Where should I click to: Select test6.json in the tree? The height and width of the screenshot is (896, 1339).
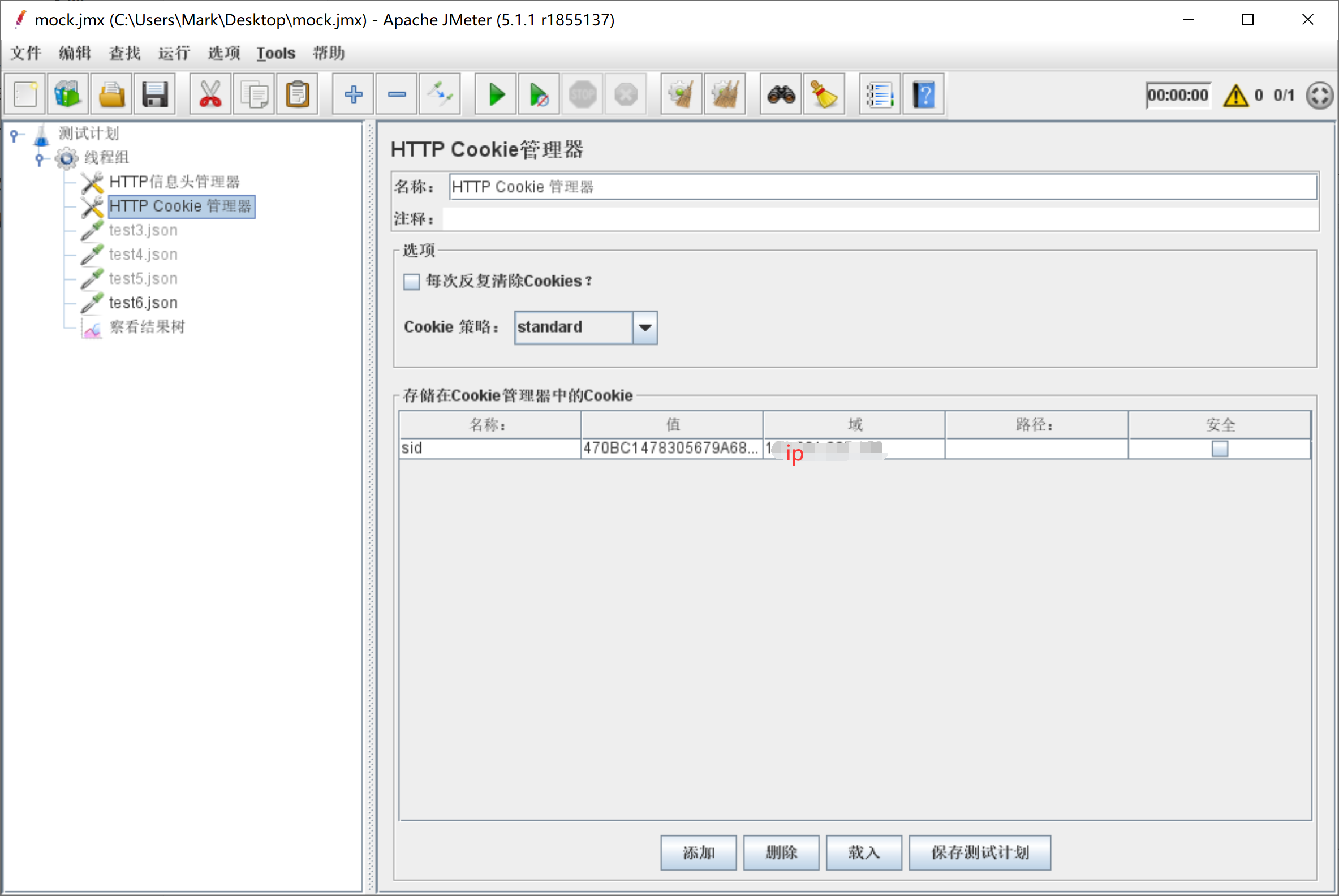click(144, 303)
